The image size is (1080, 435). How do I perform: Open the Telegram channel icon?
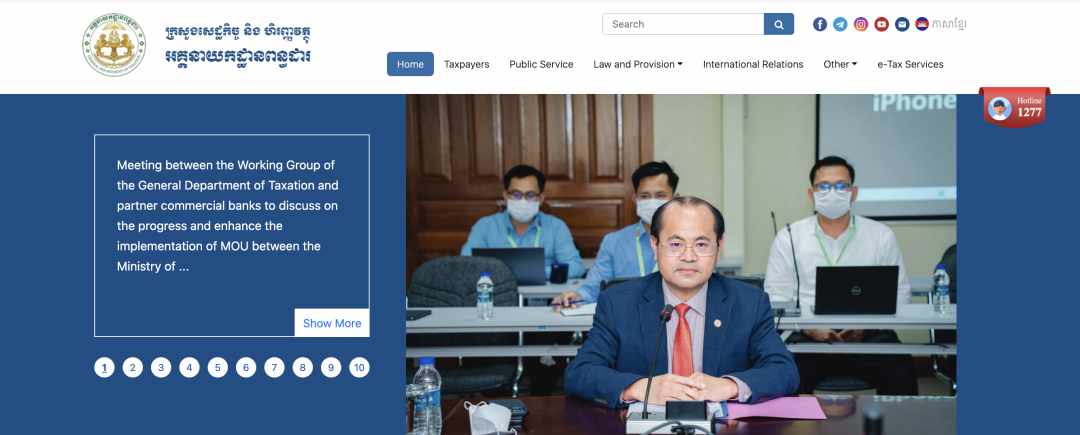click(x=840, y=24)
